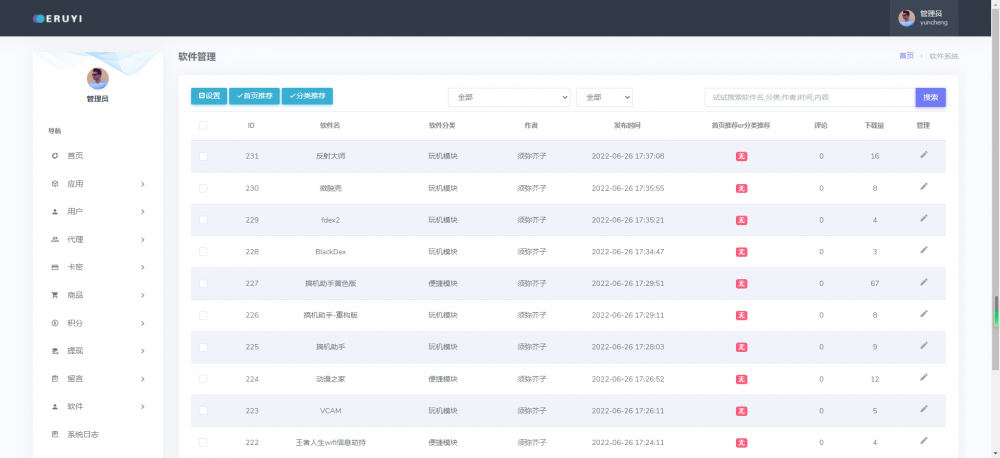Open the wide 全部 category dropdown
Viewport: 1000px width, 458px height.
point(508,97)
